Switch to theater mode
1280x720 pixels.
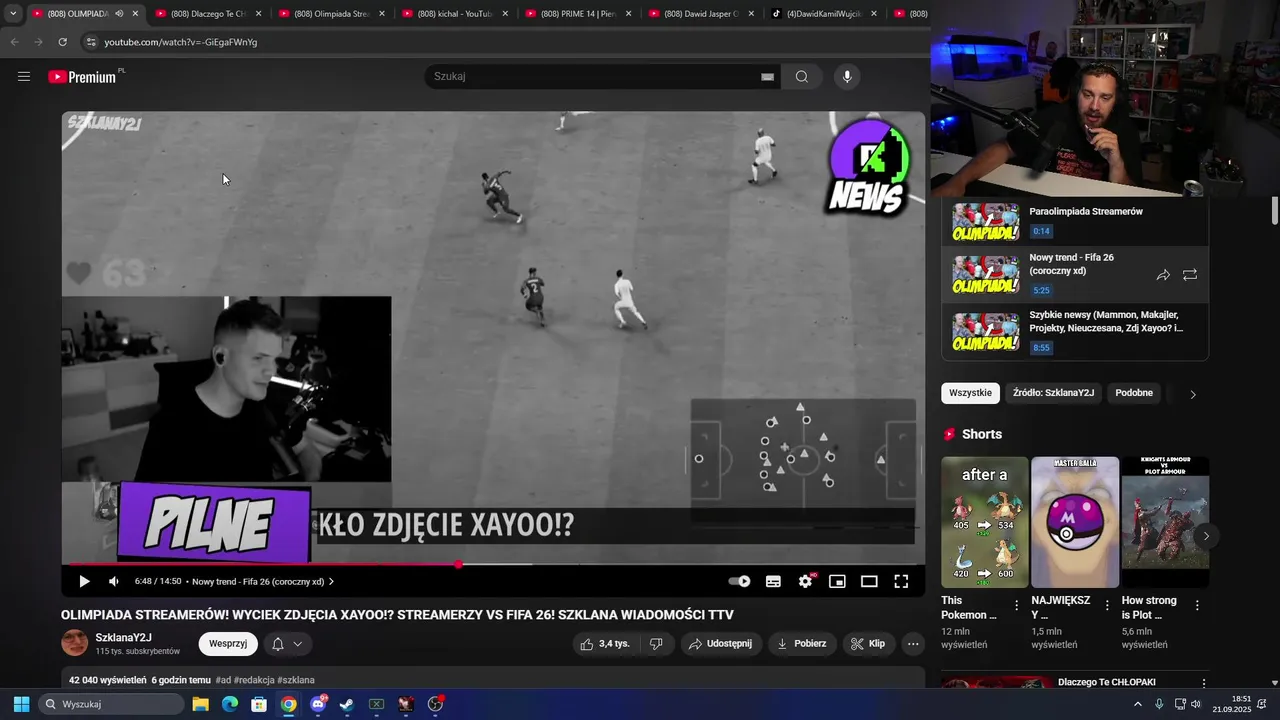pos(869,581)
